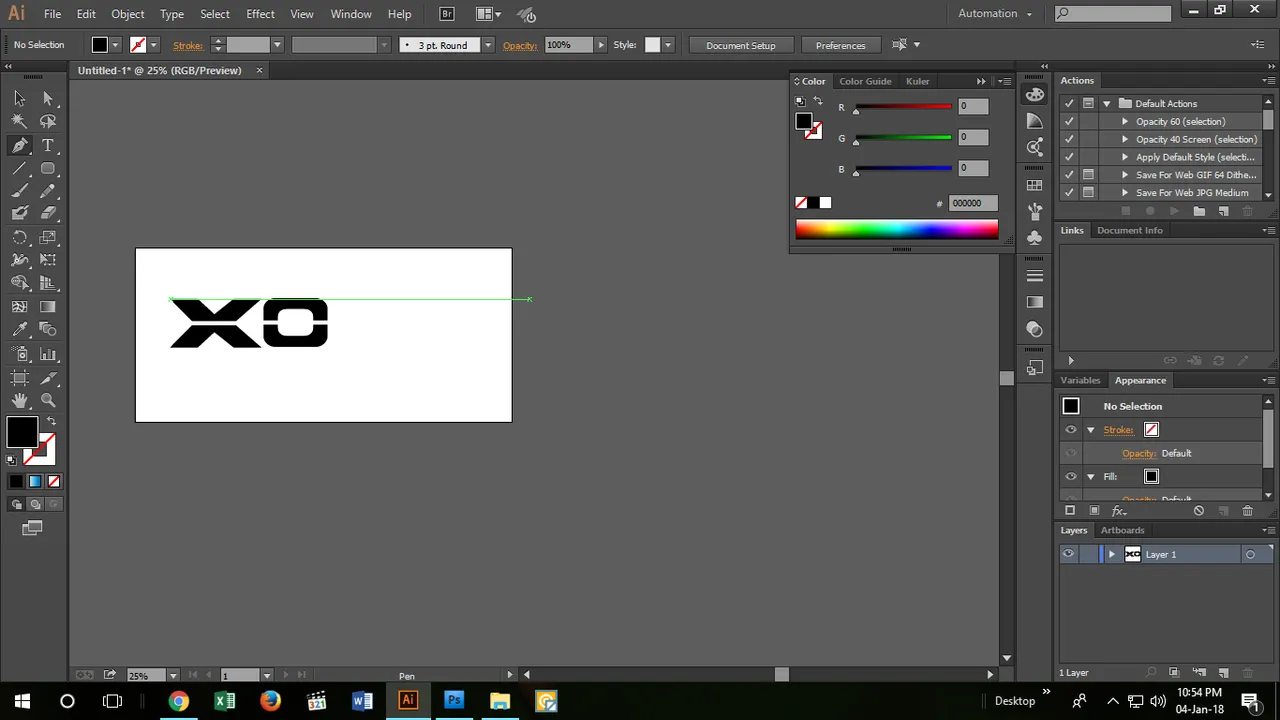The width and height of the screenshot is (1280, 720).
Task: Open Photoshop from the Windows taskbar
Action: (x=454, y=700)
